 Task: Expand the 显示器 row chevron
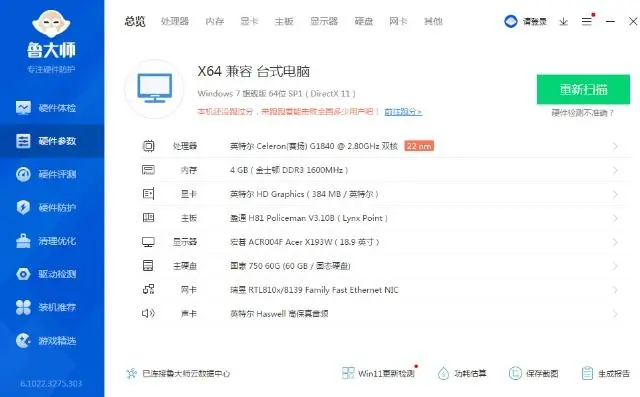click(x=615, y=242)
